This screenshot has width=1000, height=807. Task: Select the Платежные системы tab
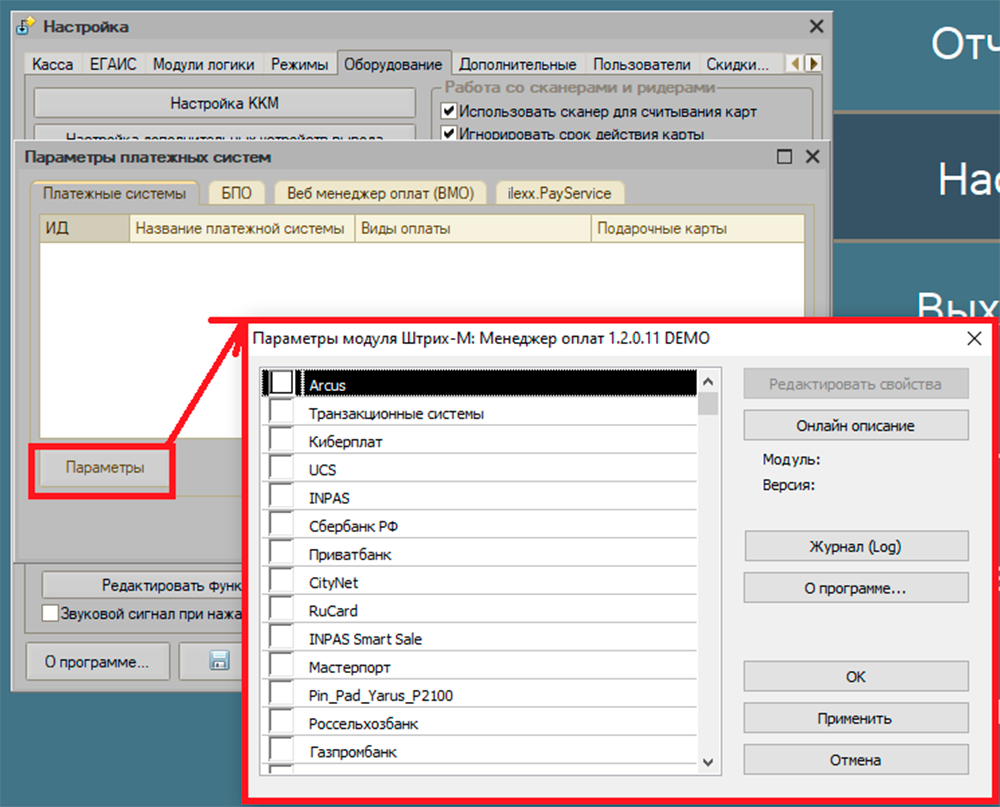[115, 193]
